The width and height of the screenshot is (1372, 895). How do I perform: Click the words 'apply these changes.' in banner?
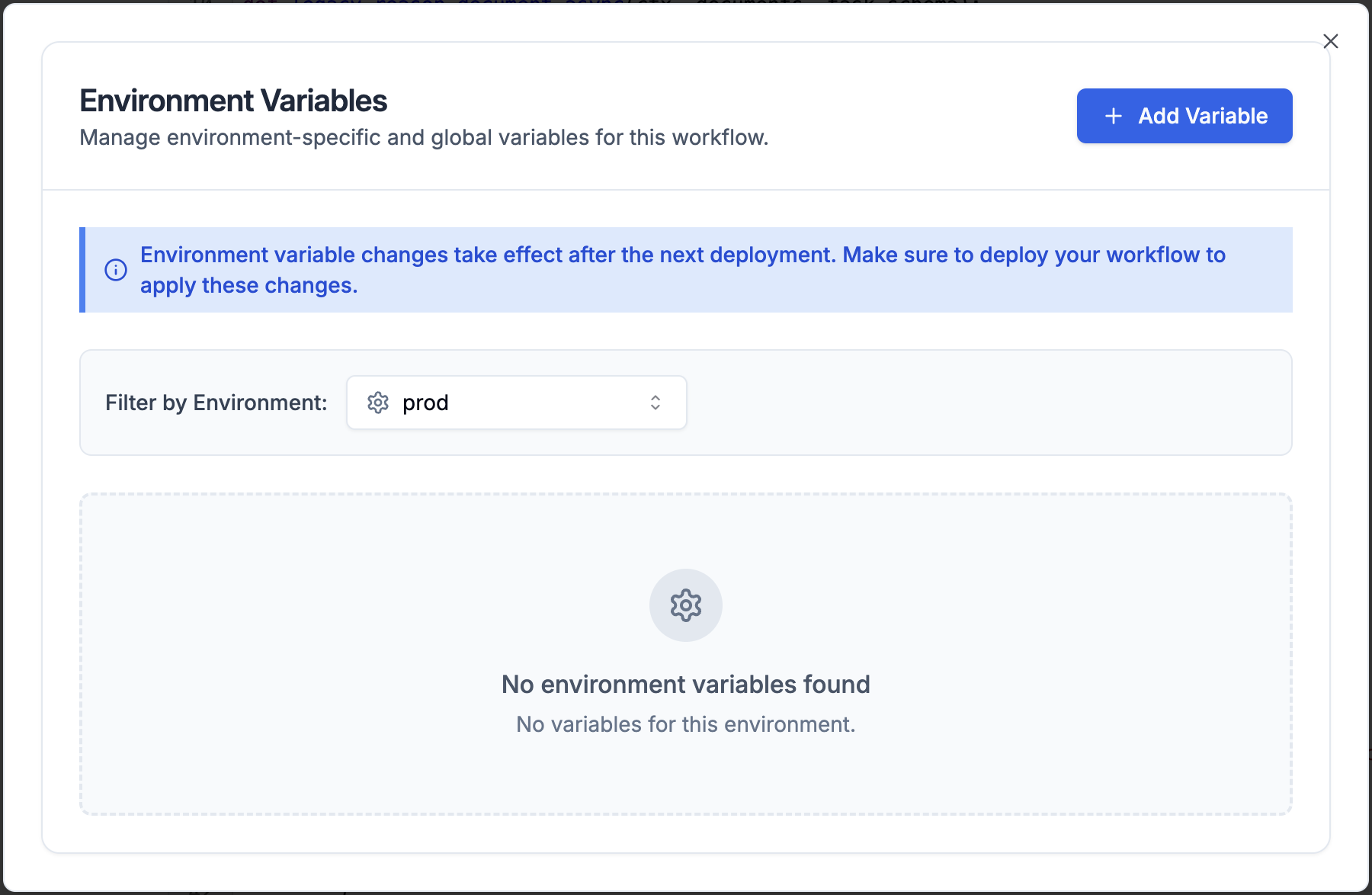coord(248,285)
